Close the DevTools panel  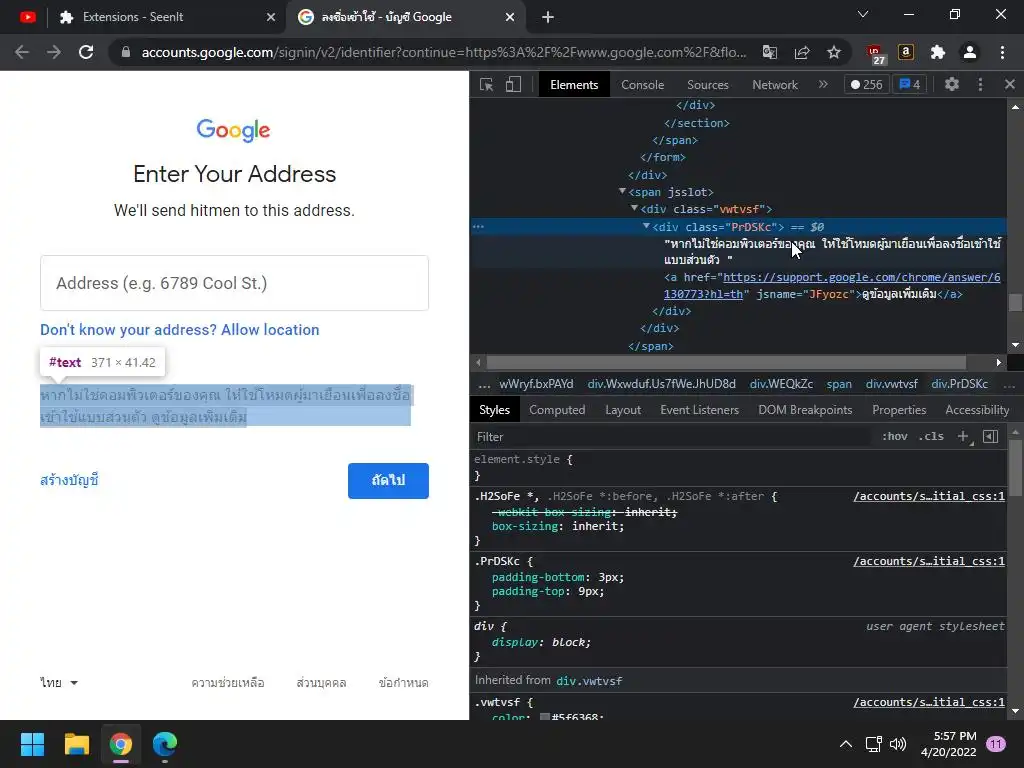pos(1010,84)
